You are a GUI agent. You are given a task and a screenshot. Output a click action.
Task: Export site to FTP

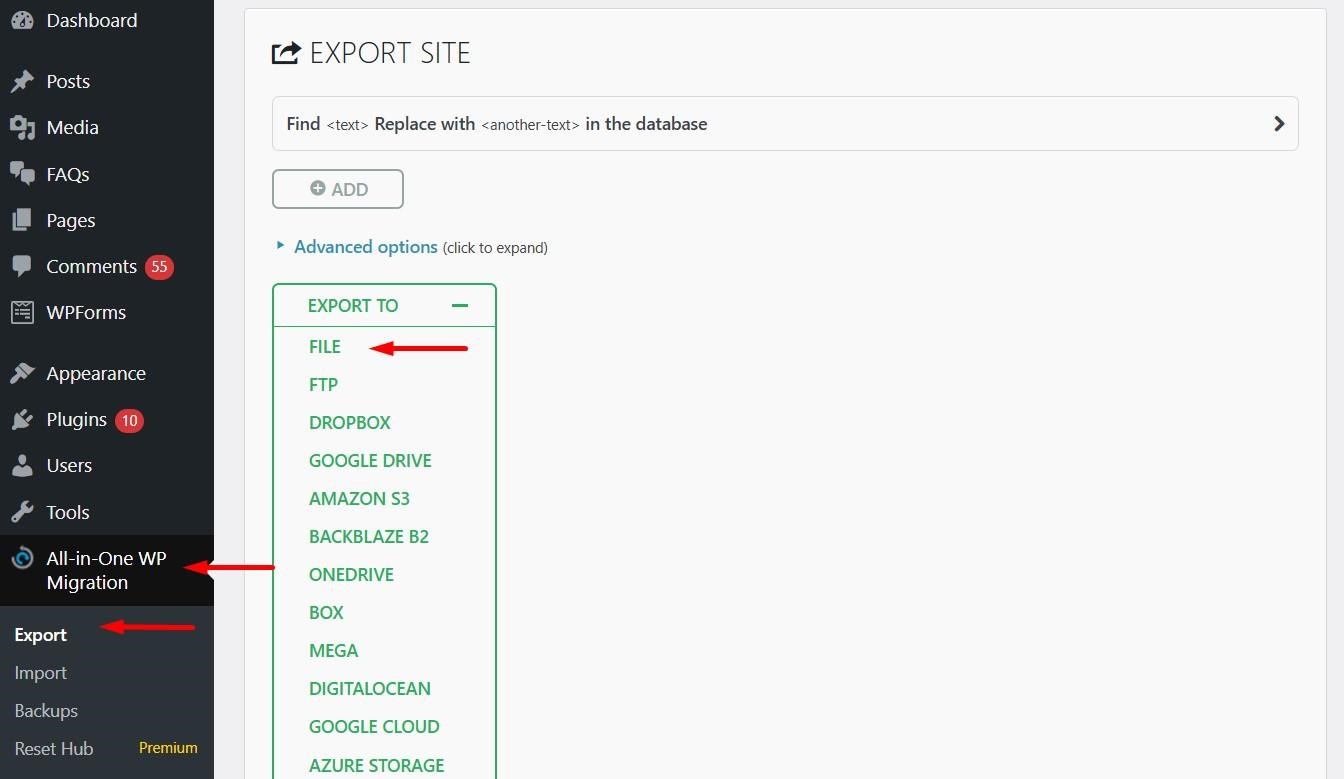pyautogui.click(x=324, y=385)
